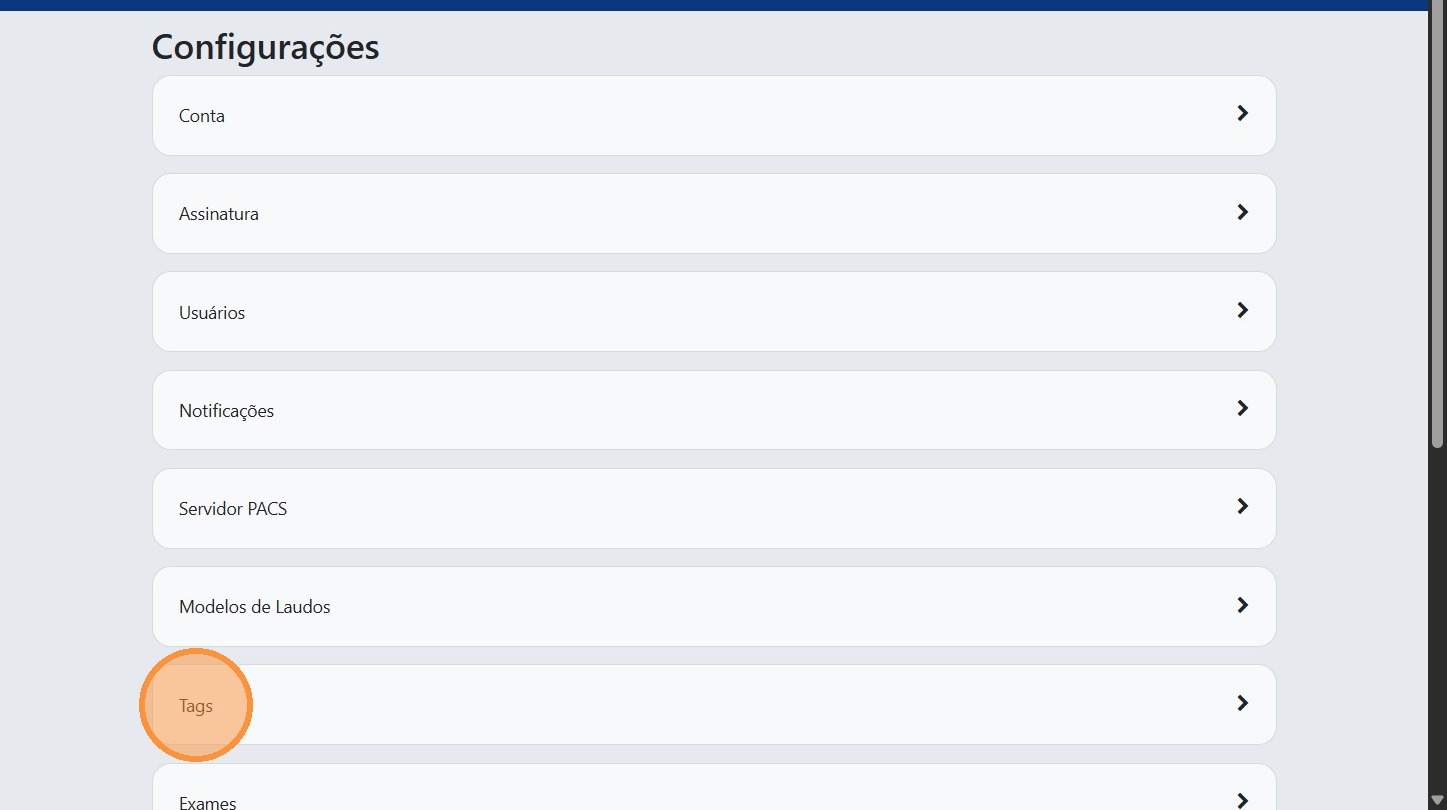
Task: Select the Assinatura settings label
Action: (219, 214)
